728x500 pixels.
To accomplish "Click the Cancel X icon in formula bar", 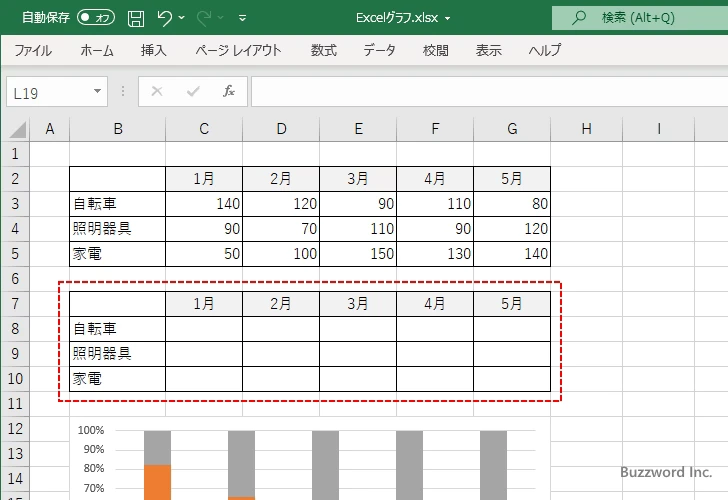I will [156, 91].
